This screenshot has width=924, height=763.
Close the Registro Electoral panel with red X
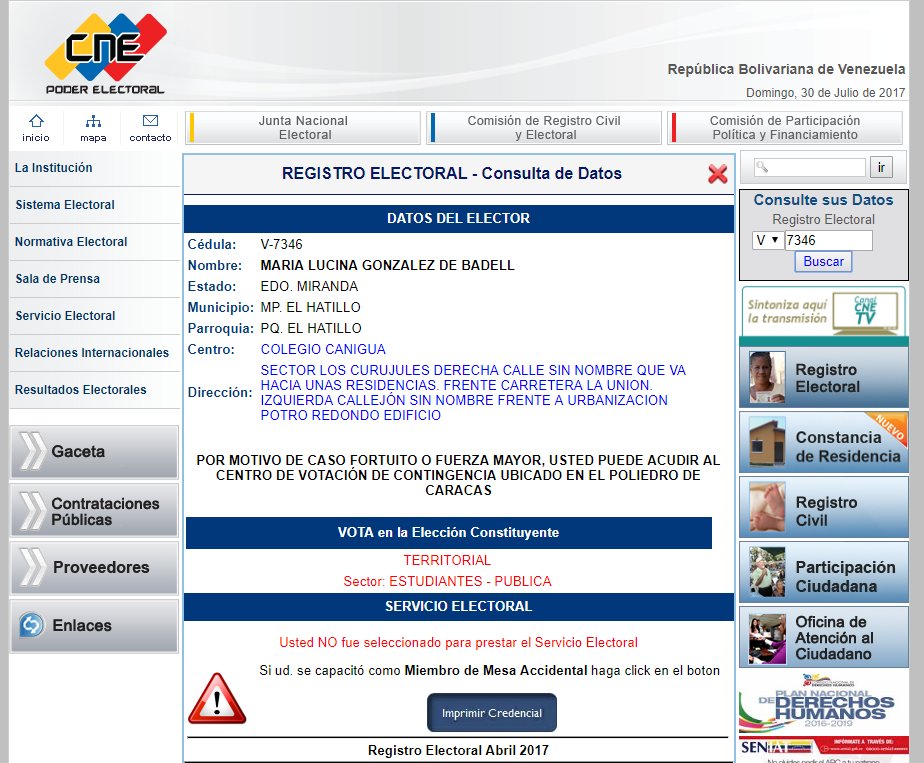(x=717, y=174)
